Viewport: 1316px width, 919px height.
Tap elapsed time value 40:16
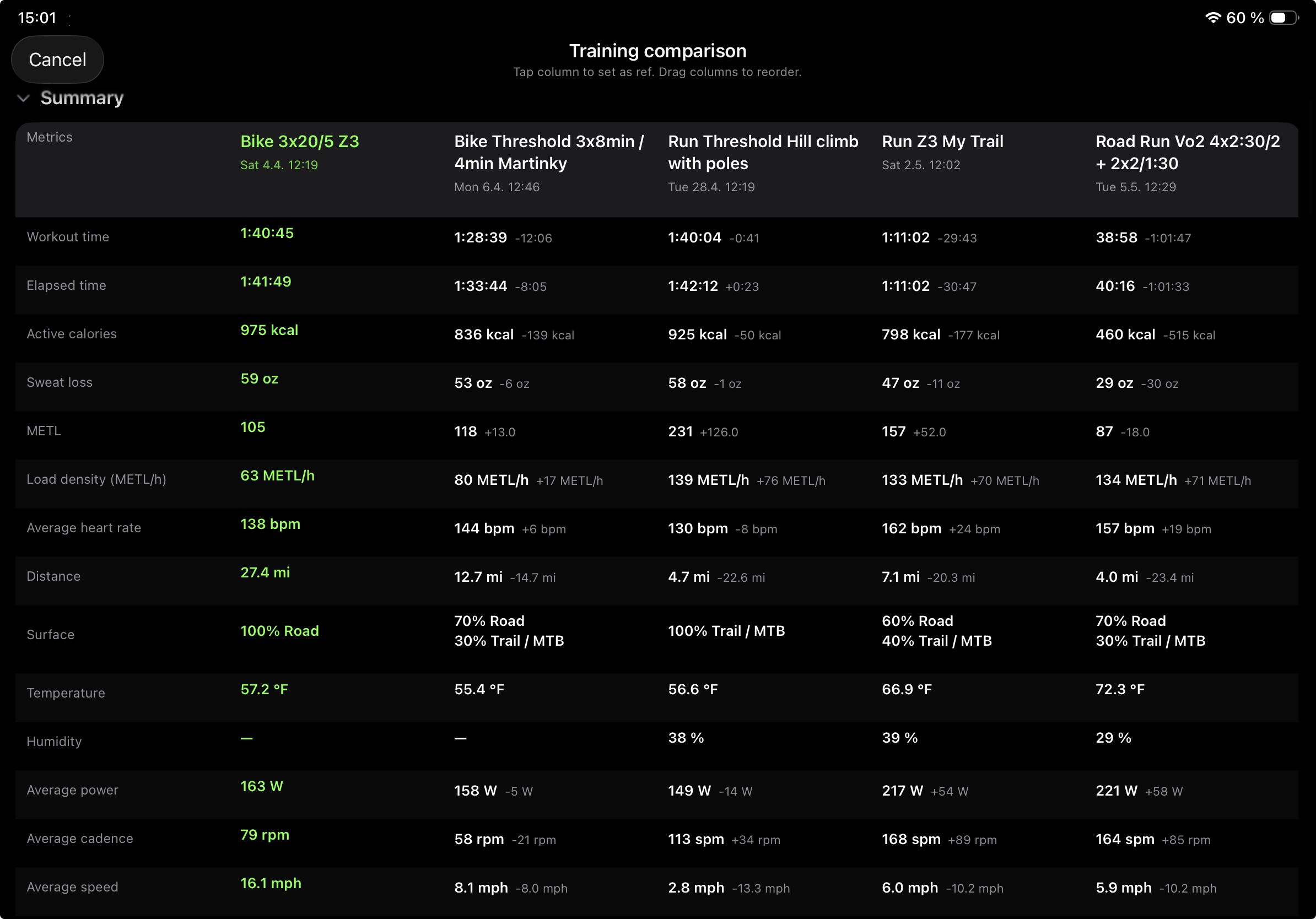(1115, 286)
